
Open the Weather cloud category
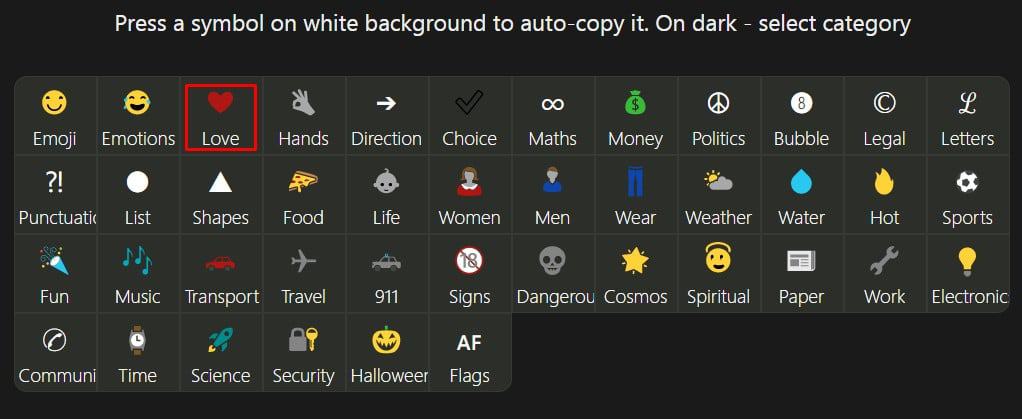pyautogui.click(x=718, y=196)
